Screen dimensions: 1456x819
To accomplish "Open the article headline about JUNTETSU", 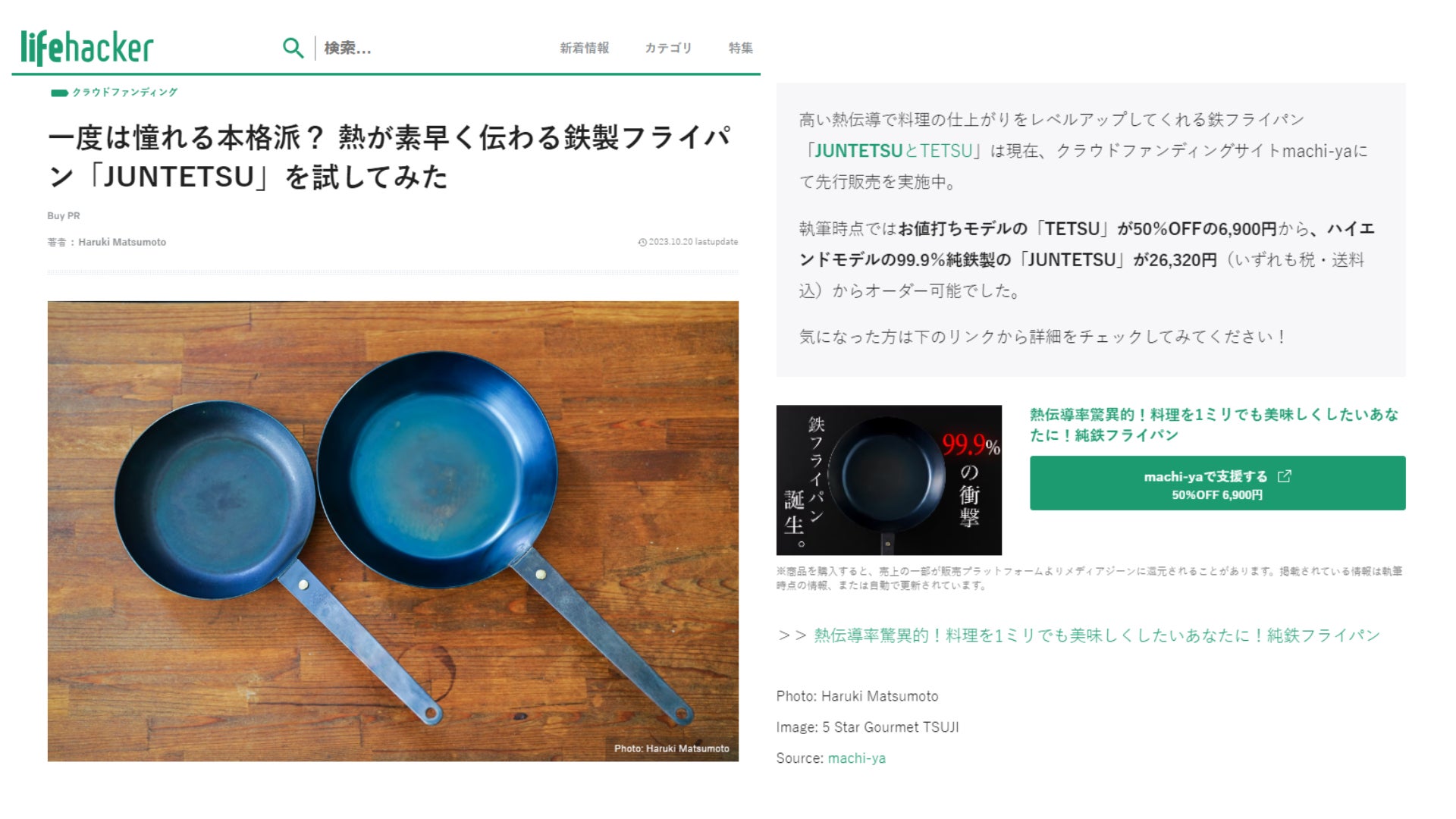I will (x=389, y=157).
